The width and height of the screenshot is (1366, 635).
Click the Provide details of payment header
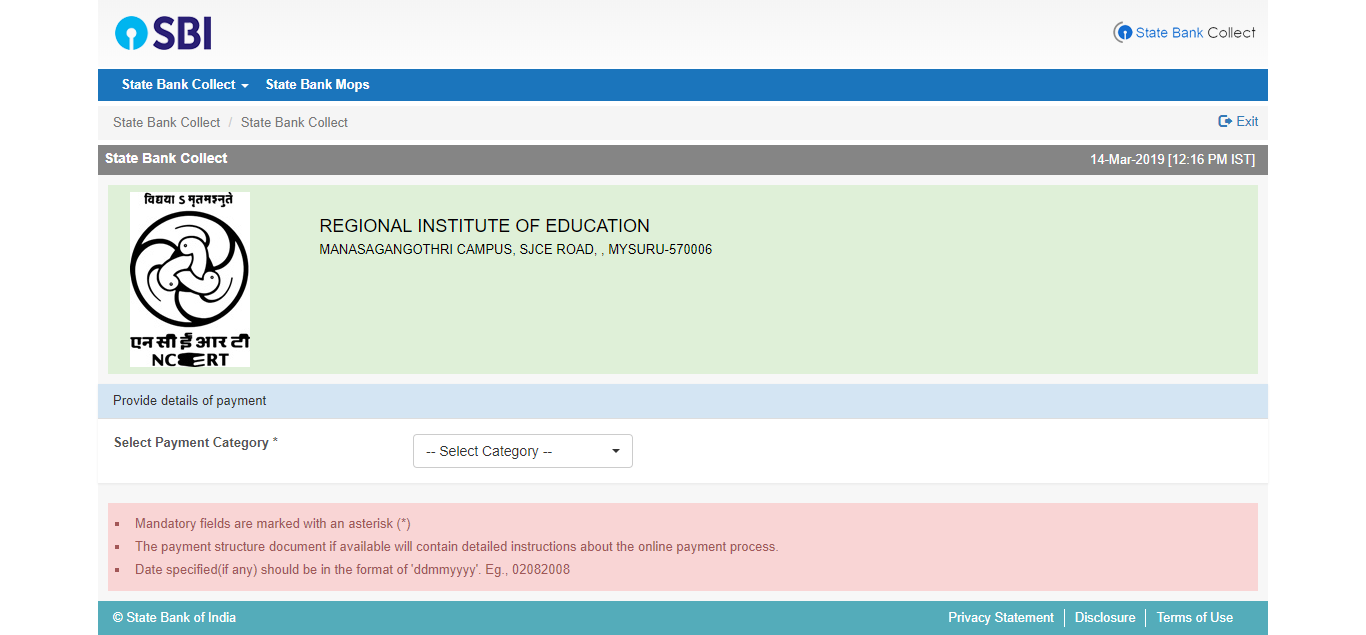[x=190, y=401]
